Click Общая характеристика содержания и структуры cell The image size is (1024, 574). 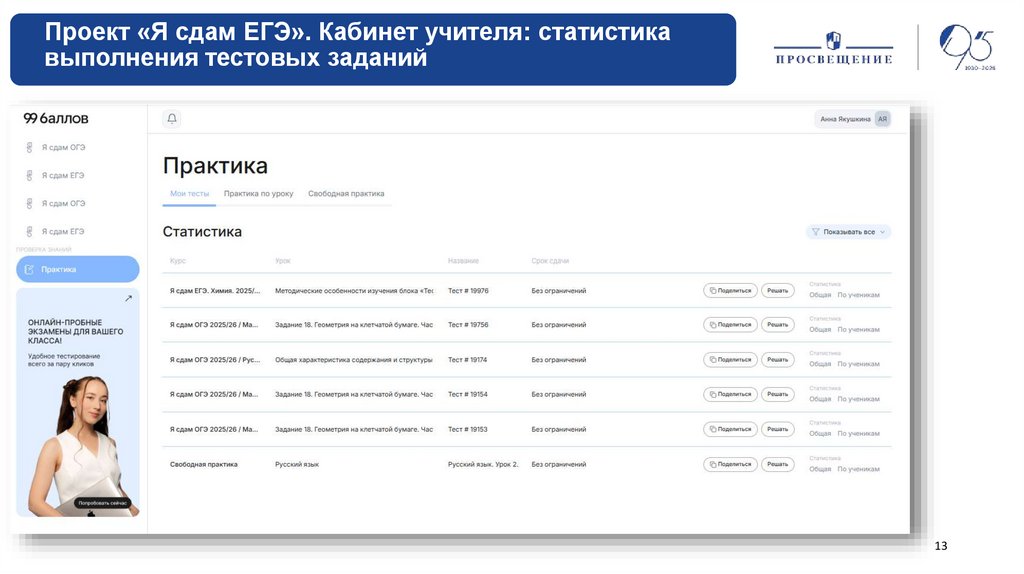click(x=353, y=360)
